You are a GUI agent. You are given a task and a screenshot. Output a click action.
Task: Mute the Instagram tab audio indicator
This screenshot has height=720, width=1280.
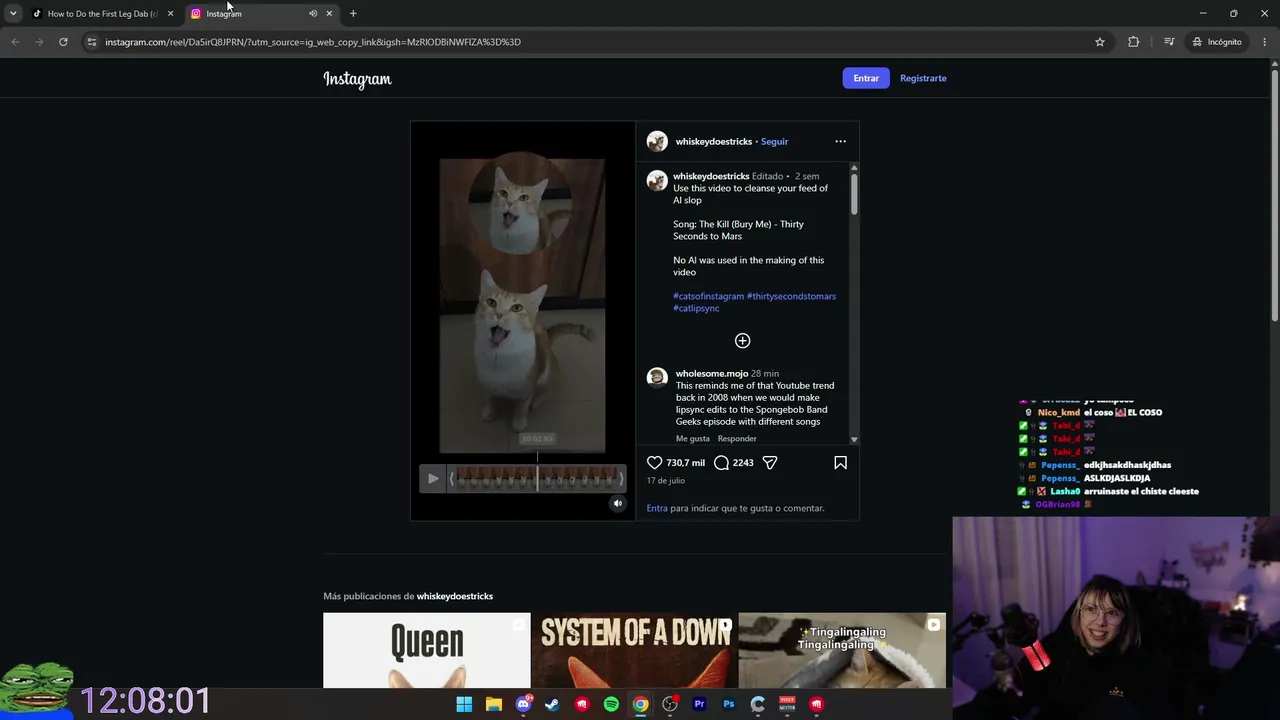[312, 14]
